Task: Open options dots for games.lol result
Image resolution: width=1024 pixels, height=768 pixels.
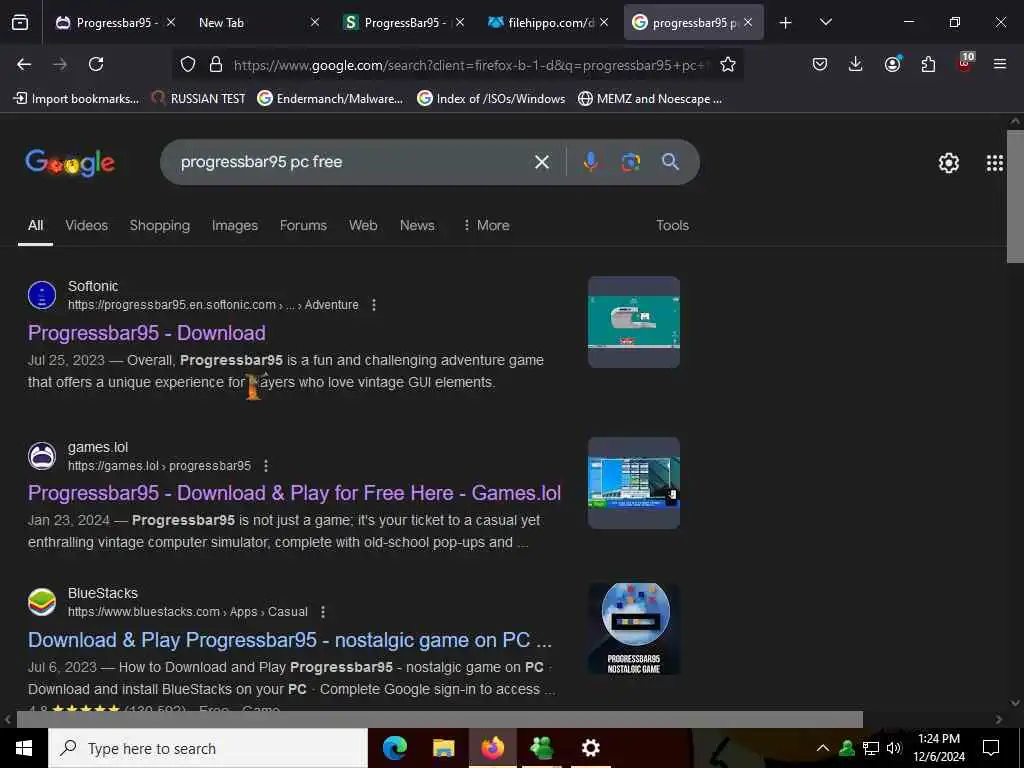Action: pos(266,466)
